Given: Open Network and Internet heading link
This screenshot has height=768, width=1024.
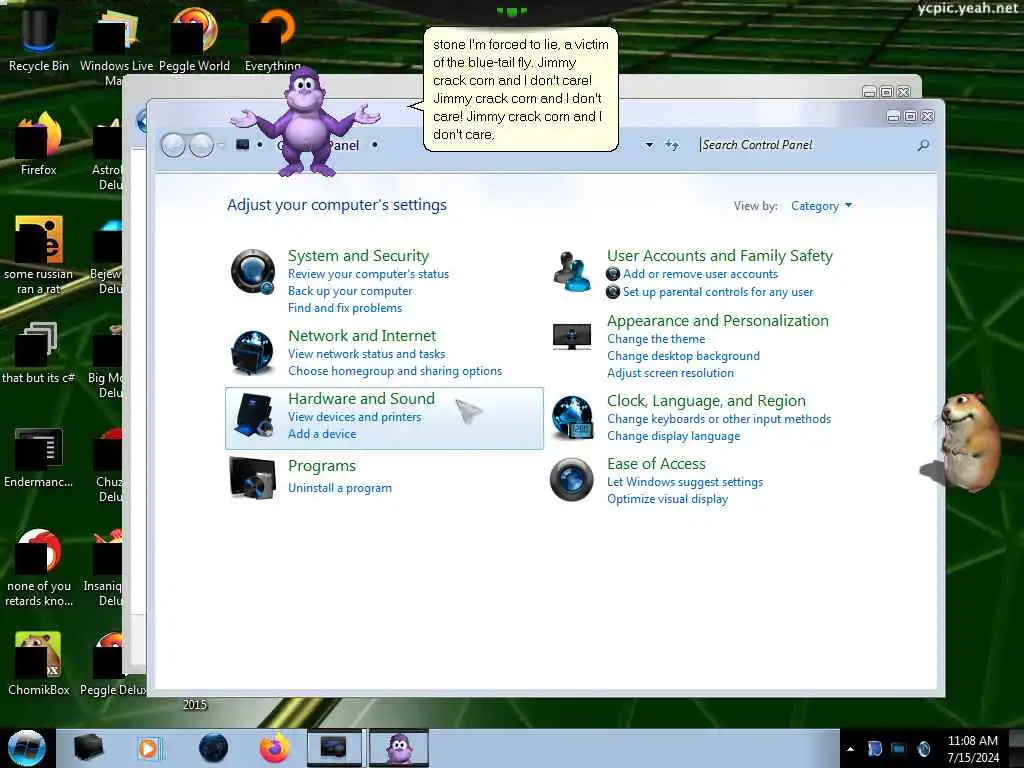Looking at the screenshot, I should pyautogui.click(x=362, y=336).
